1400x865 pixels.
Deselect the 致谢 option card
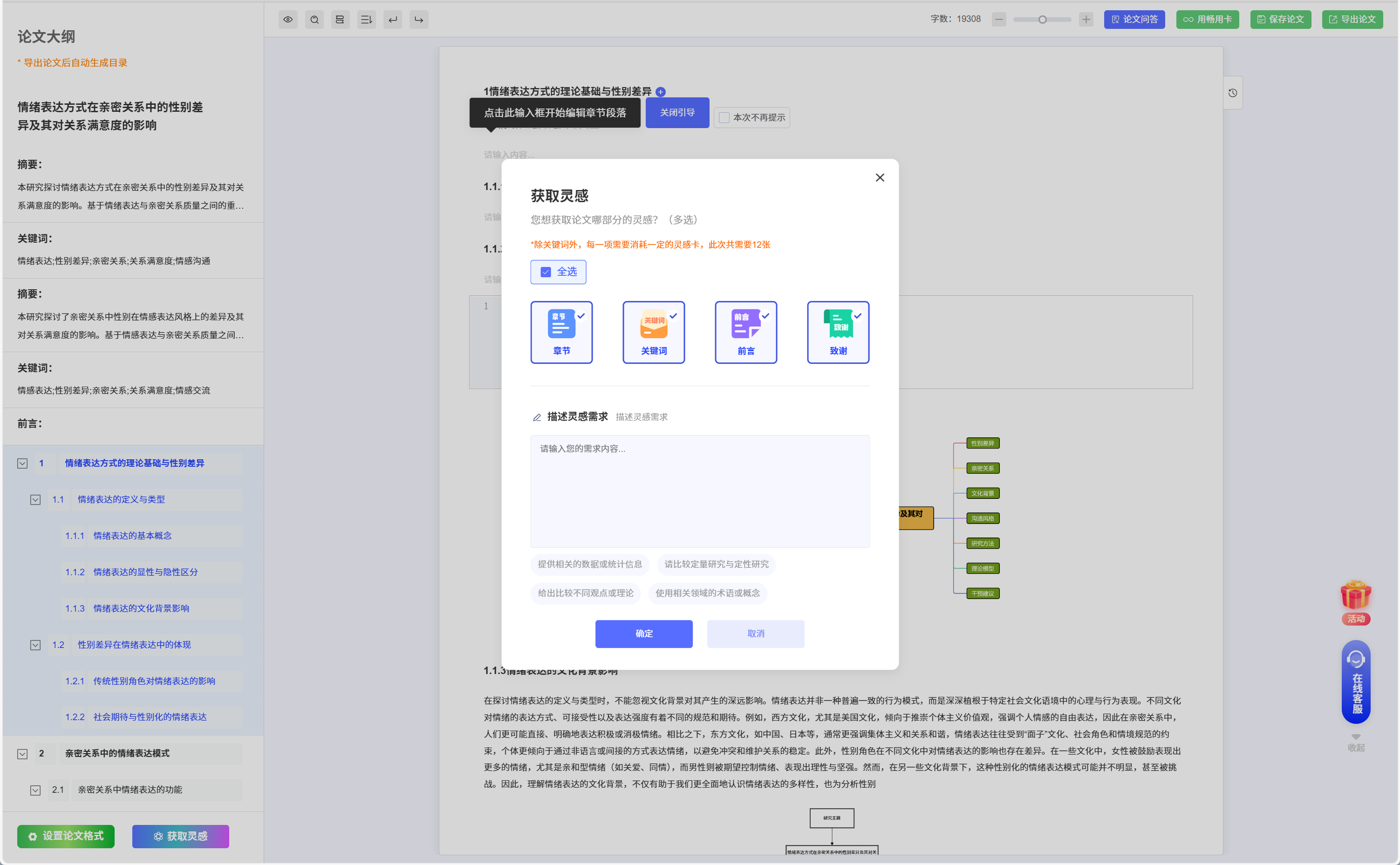838,333
